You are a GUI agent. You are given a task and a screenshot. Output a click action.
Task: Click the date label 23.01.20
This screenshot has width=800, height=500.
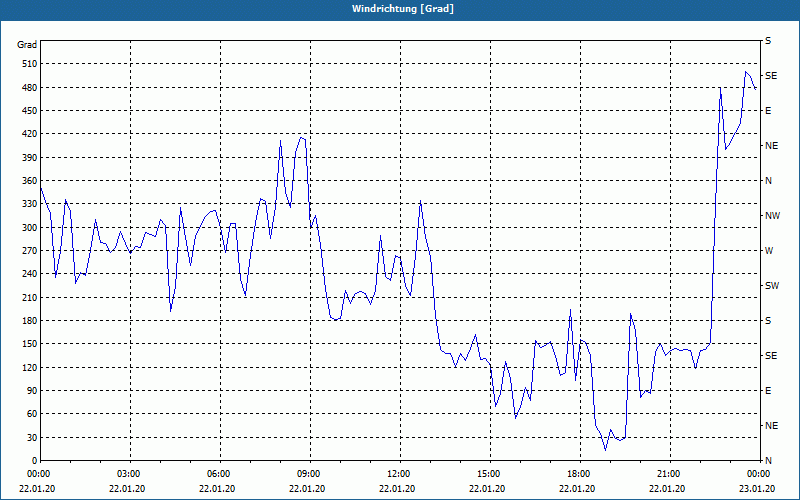(757, 488)
